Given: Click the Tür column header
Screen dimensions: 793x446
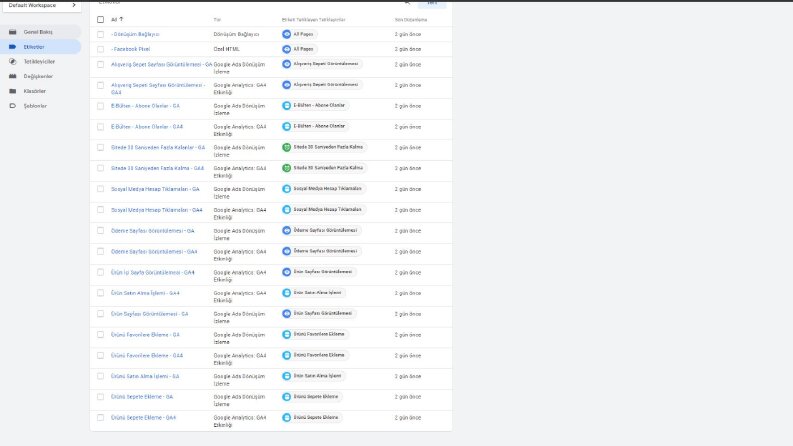Looking at the screenshot, I should point(217,20).
